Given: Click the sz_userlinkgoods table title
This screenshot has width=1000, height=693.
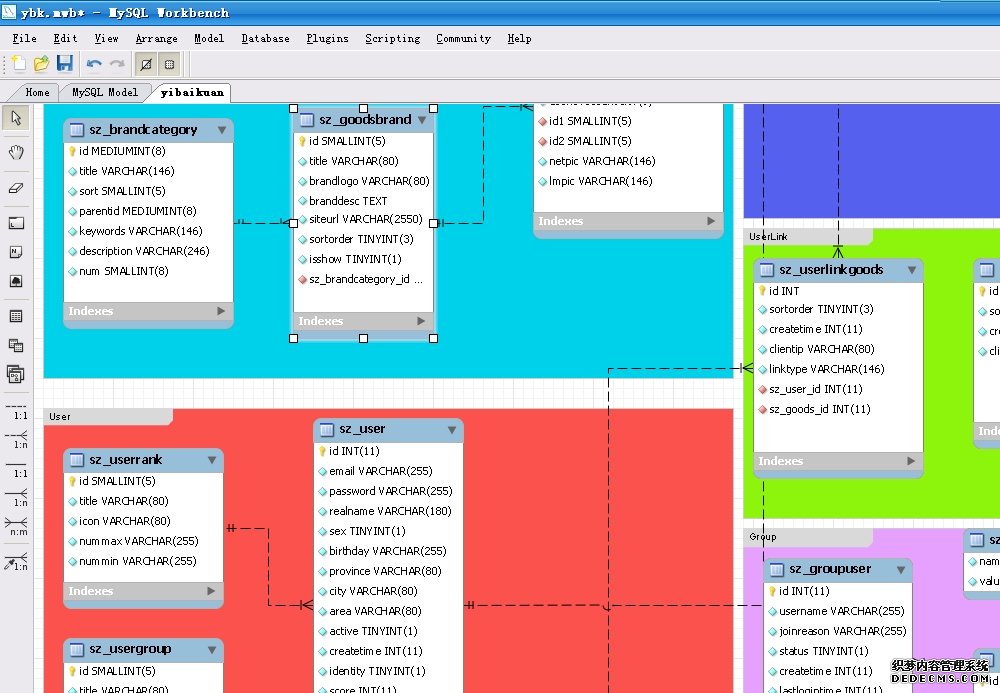Looking at the screenshot, I should [x=831, y=270].
